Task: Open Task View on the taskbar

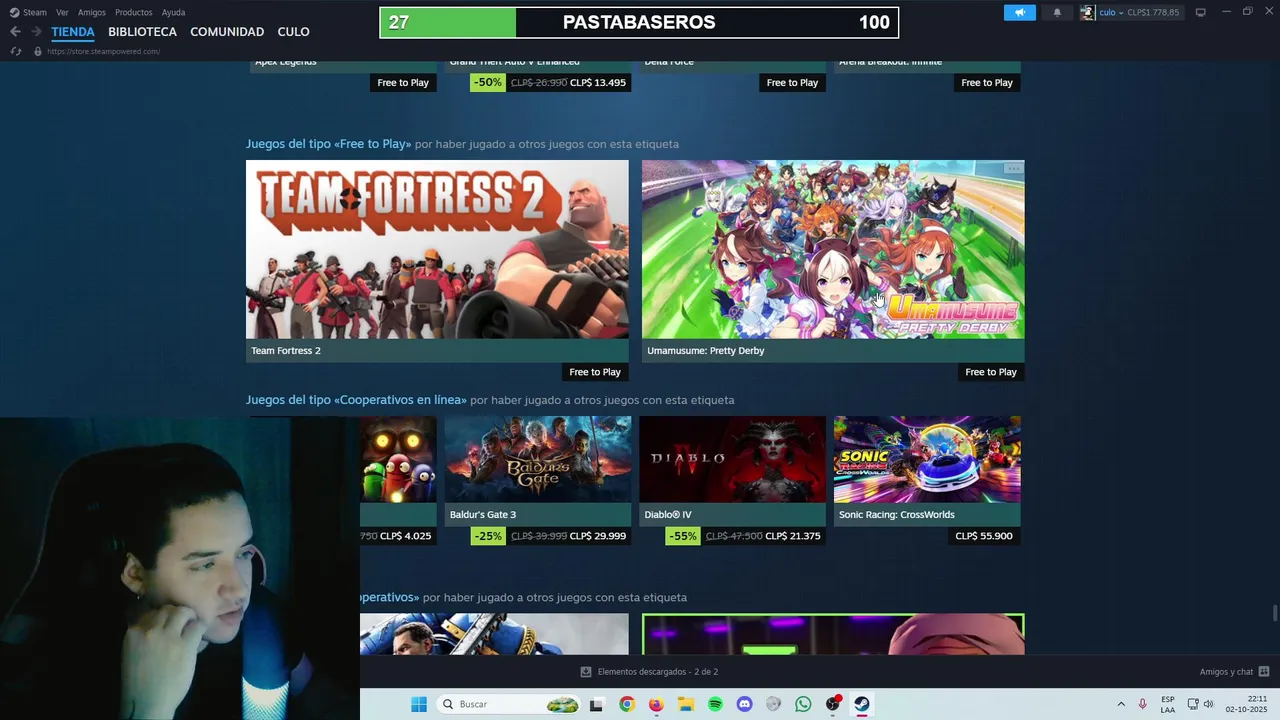Action: click(596, 704)
